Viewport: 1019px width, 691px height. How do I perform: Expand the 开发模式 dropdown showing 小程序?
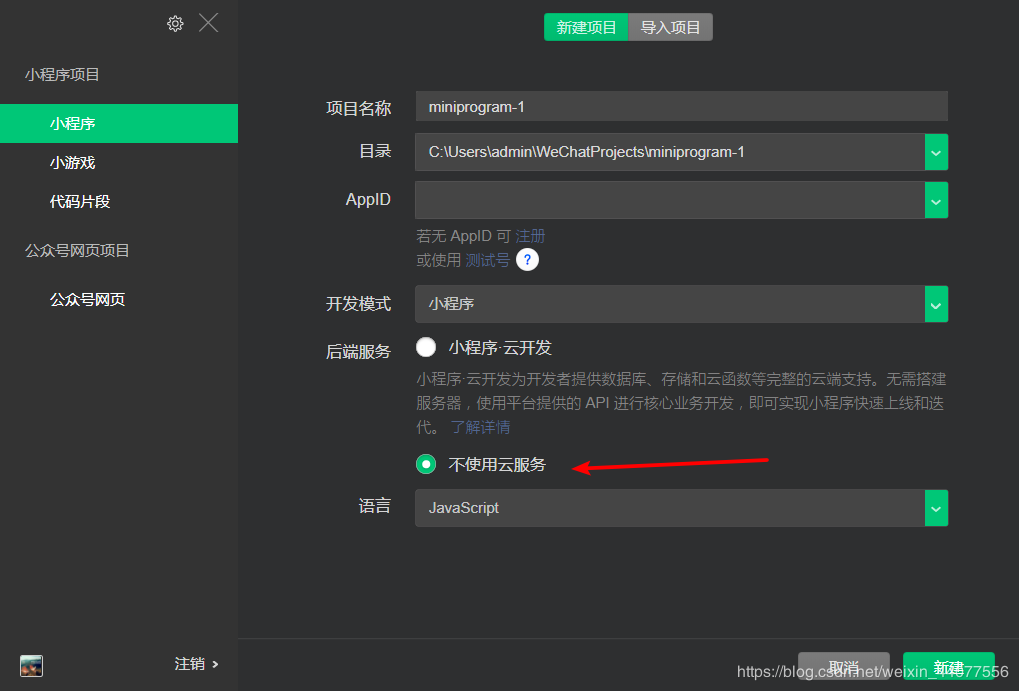935,304
